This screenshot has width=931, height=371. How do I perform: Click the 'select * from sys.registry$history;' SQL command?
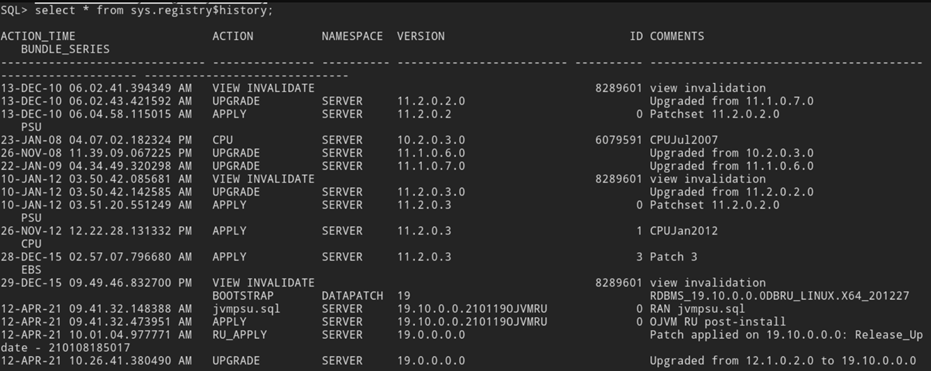coord(154,10)
